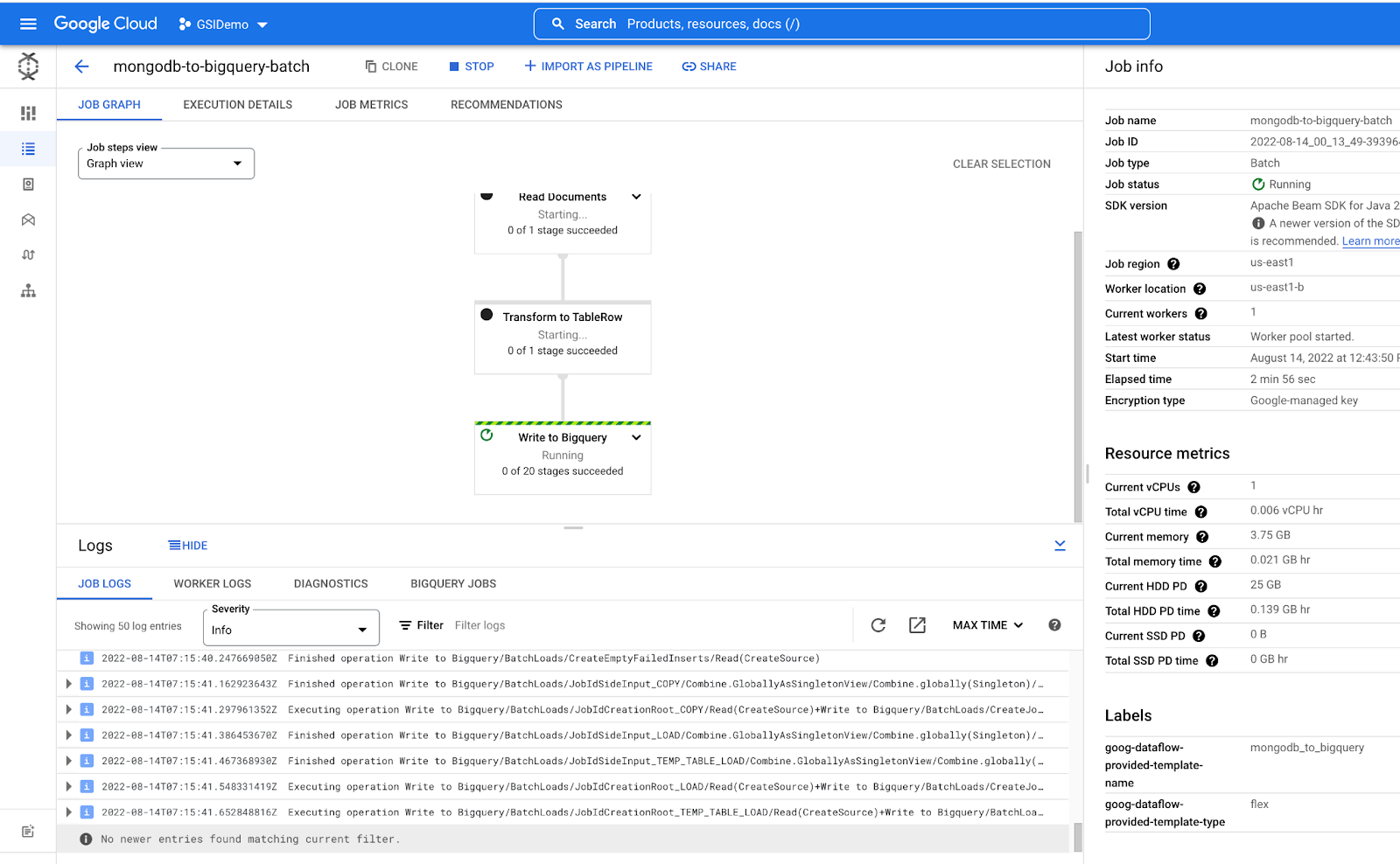Show help for Current workers

[1201, 314]
